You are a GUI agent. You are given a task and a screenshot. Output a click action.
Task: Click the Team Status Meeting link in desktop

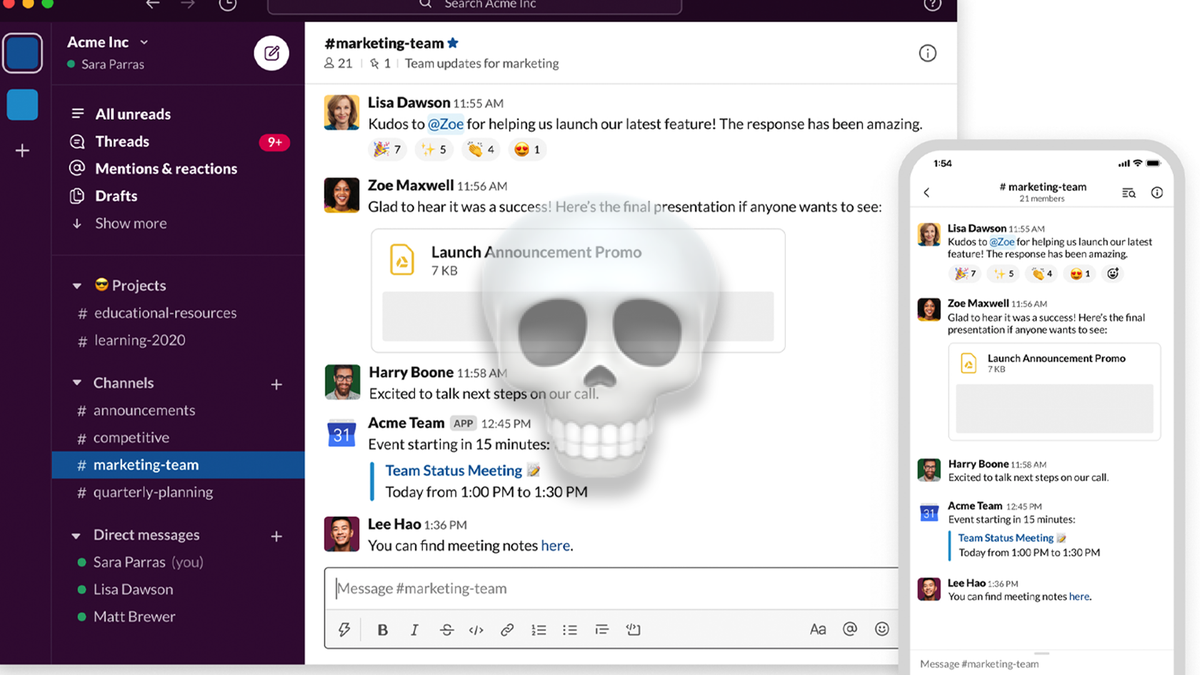tap(454, 470)
